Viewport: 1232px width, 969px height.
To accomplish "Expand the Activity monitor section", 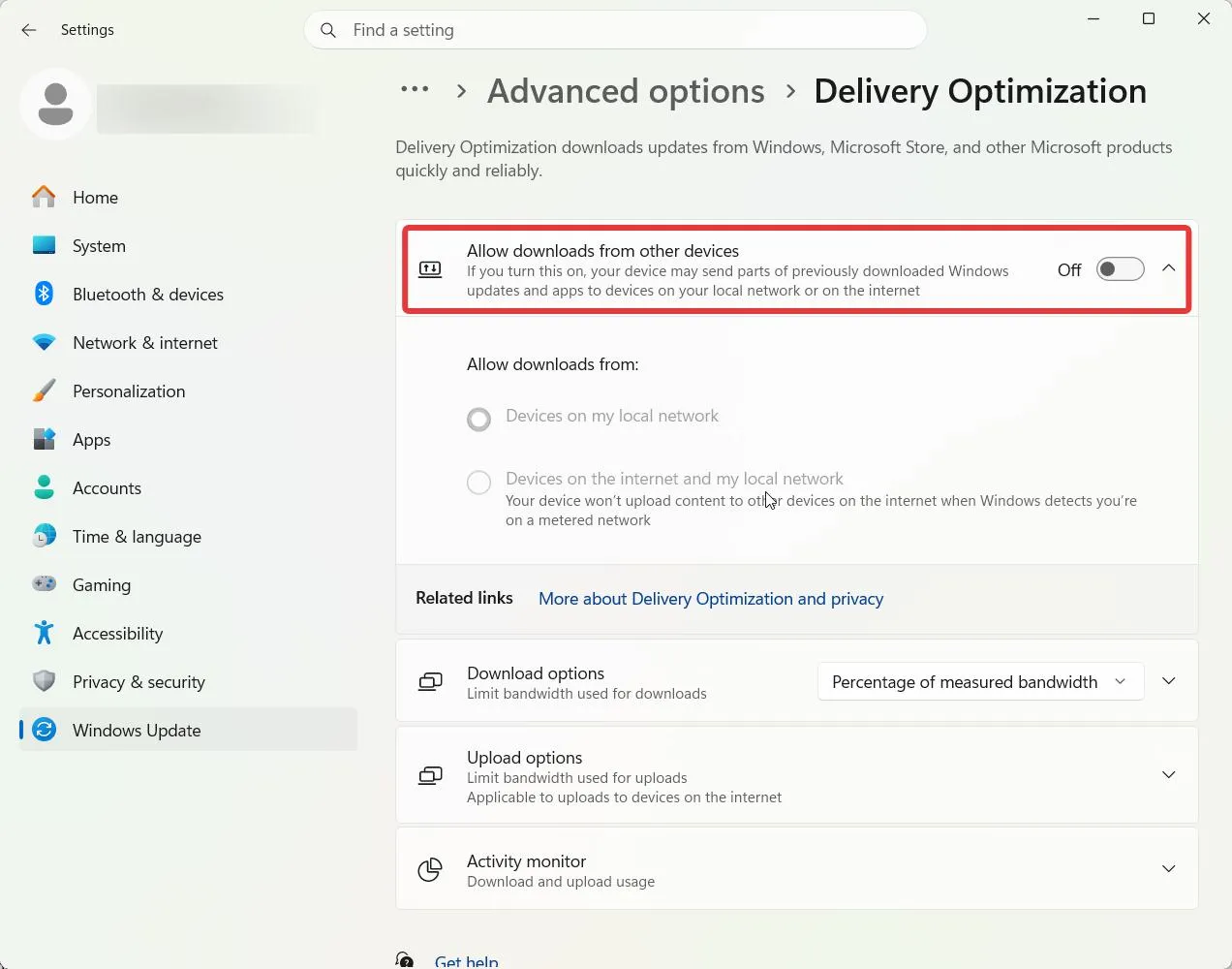I will [1169, 868].
